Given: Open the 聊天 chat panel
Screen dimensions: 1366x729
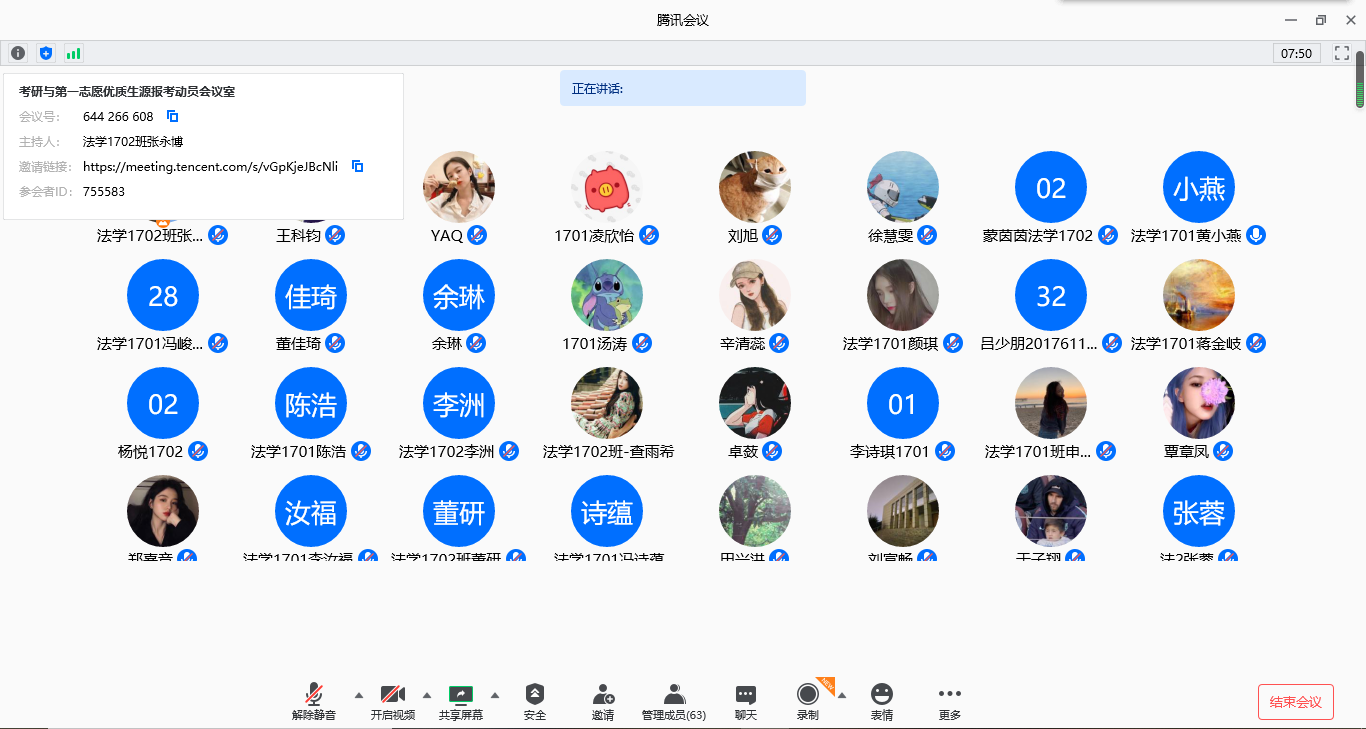Looking at the screenshot, I should pyautogui.click(x=746, y=702).
